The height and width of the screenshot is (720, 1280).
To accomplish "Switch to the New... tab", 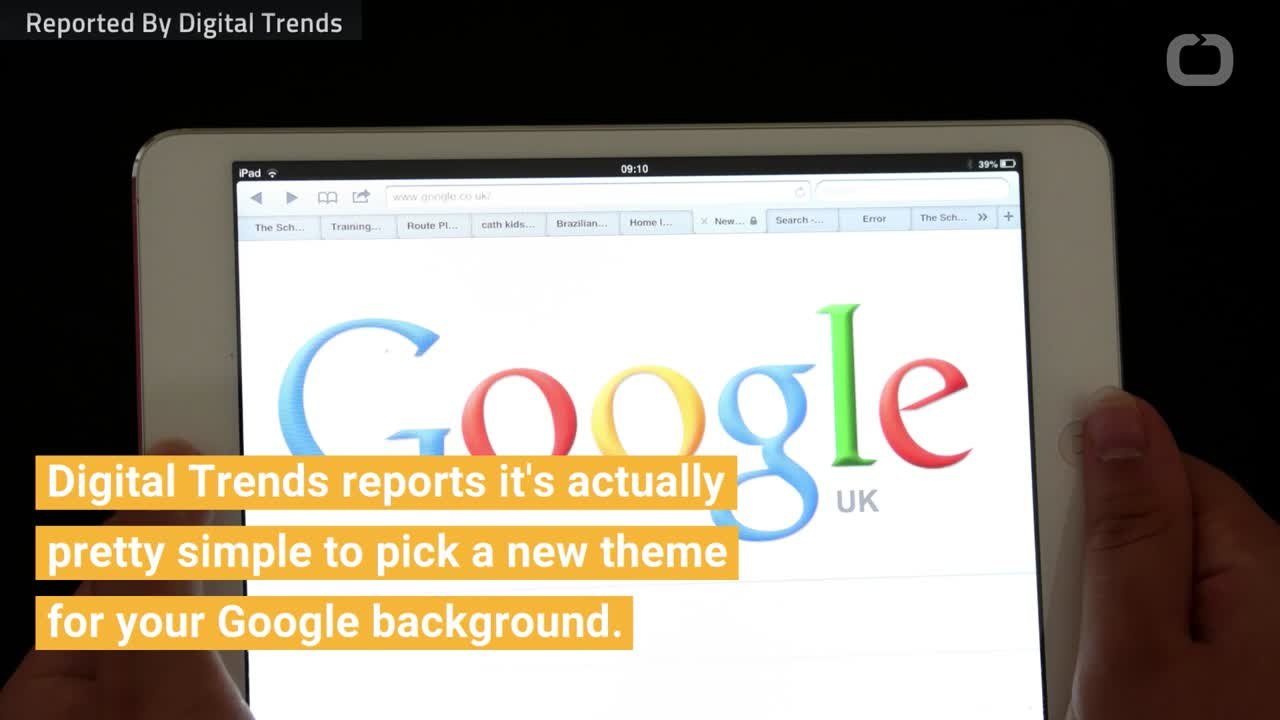I will click(729, 221).
